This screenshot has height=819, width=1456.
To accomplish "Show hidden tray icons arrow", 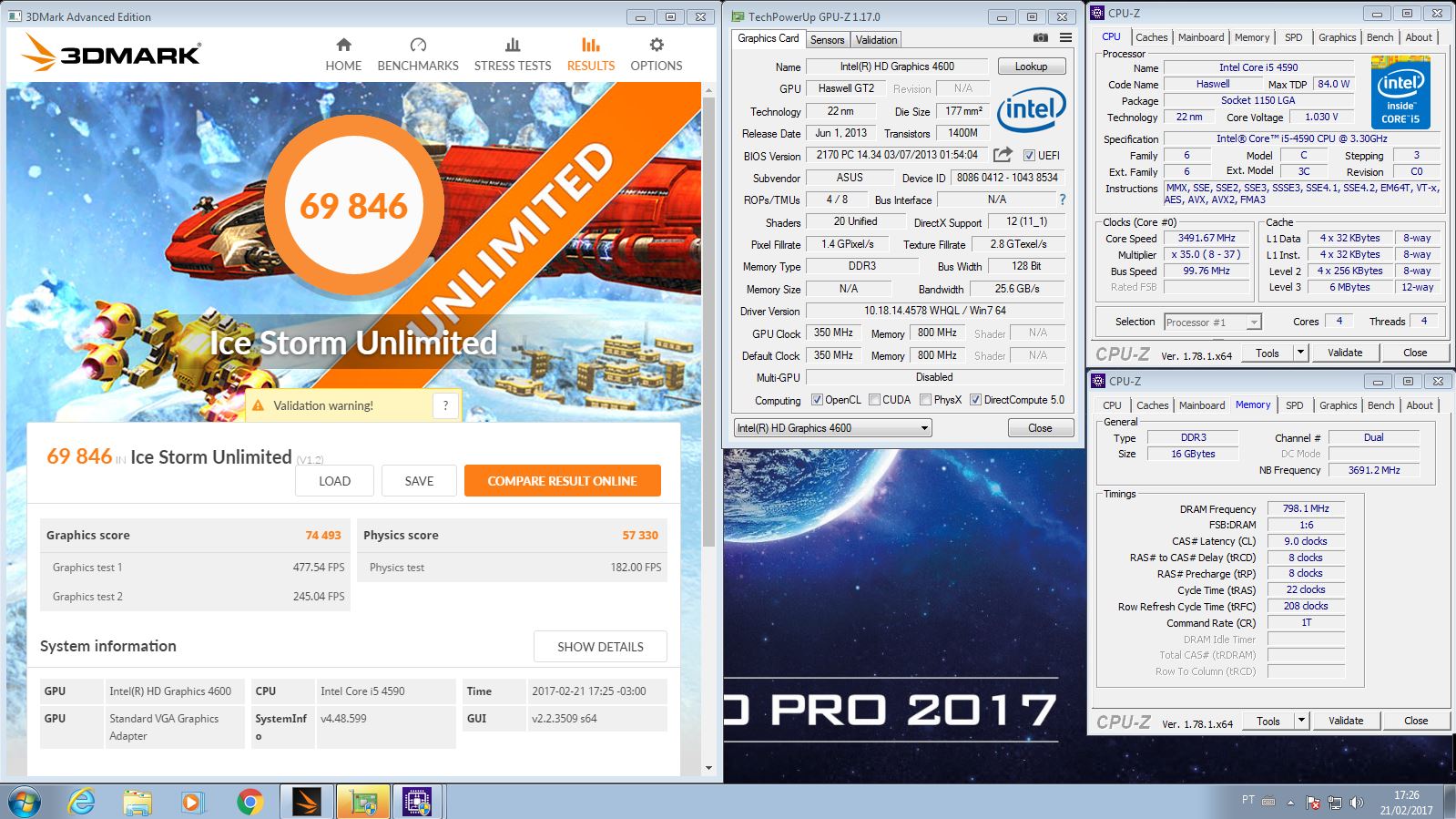I will click(x=1290, y=803).
